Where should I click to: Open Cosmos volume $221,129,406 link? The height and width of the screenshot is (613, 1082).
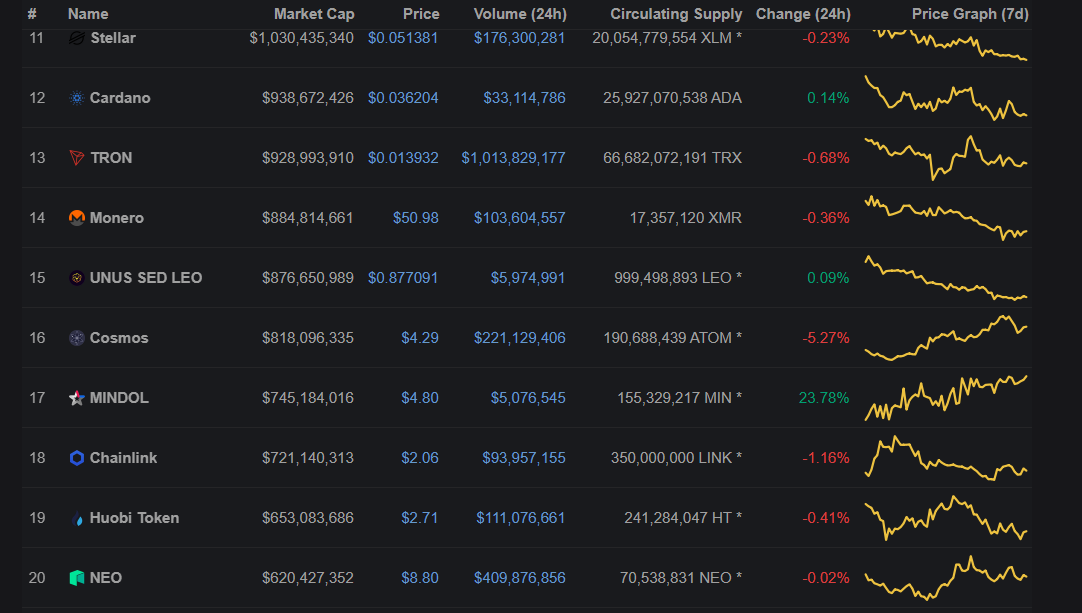[x=520, y=338]
